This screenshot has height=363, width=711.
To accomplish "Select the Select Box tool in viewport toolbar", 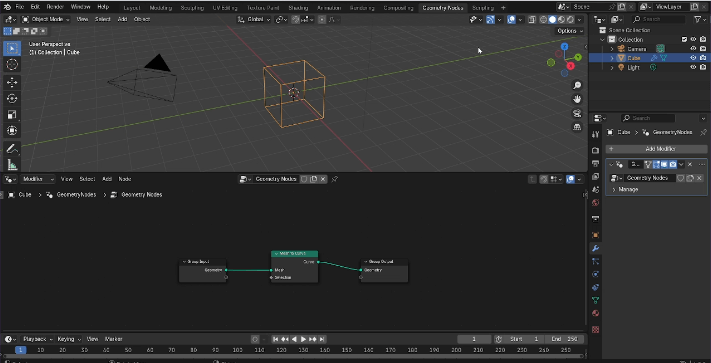I will [12, 48].
